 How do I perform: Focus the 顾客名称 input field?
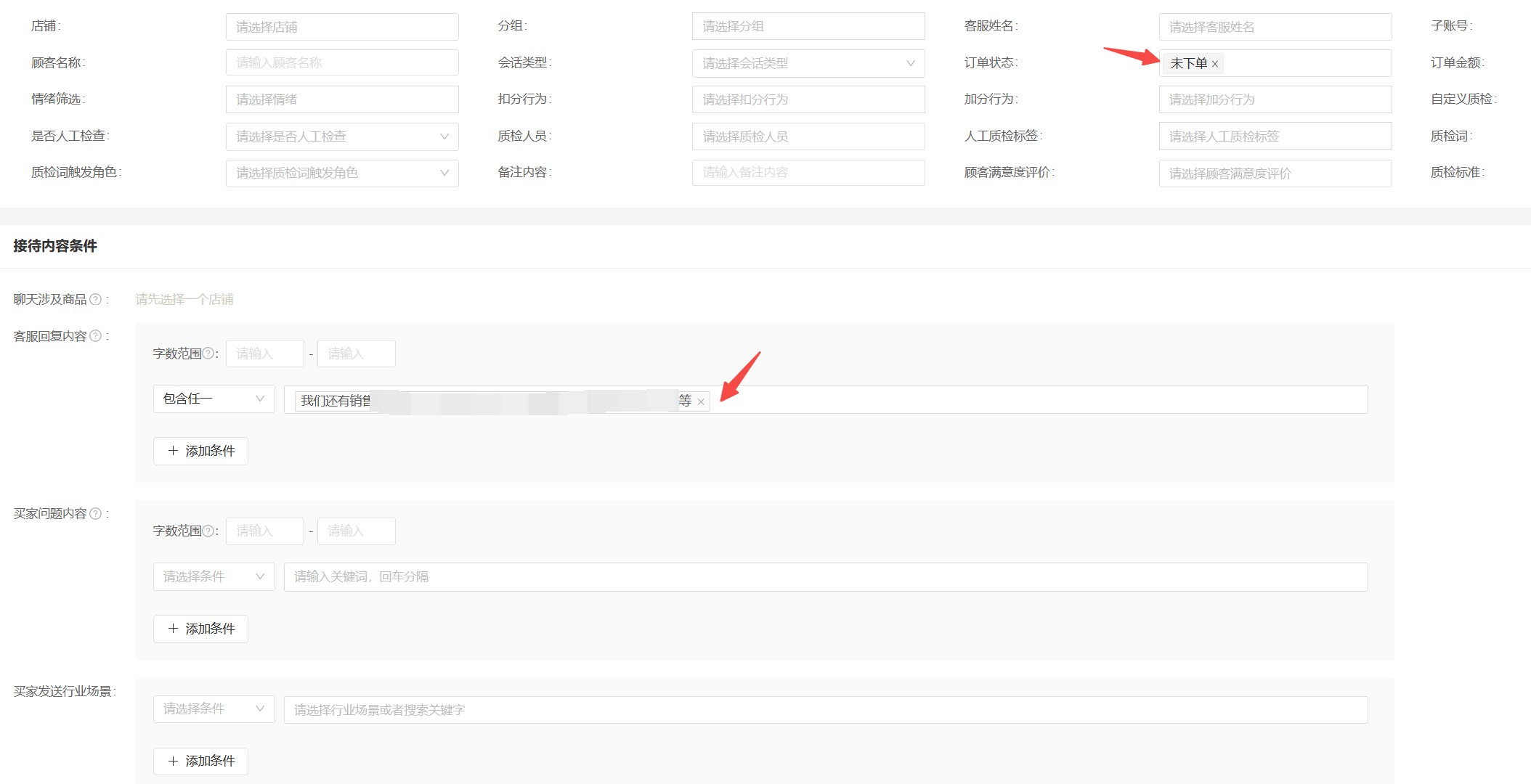(x=342, y=62)
